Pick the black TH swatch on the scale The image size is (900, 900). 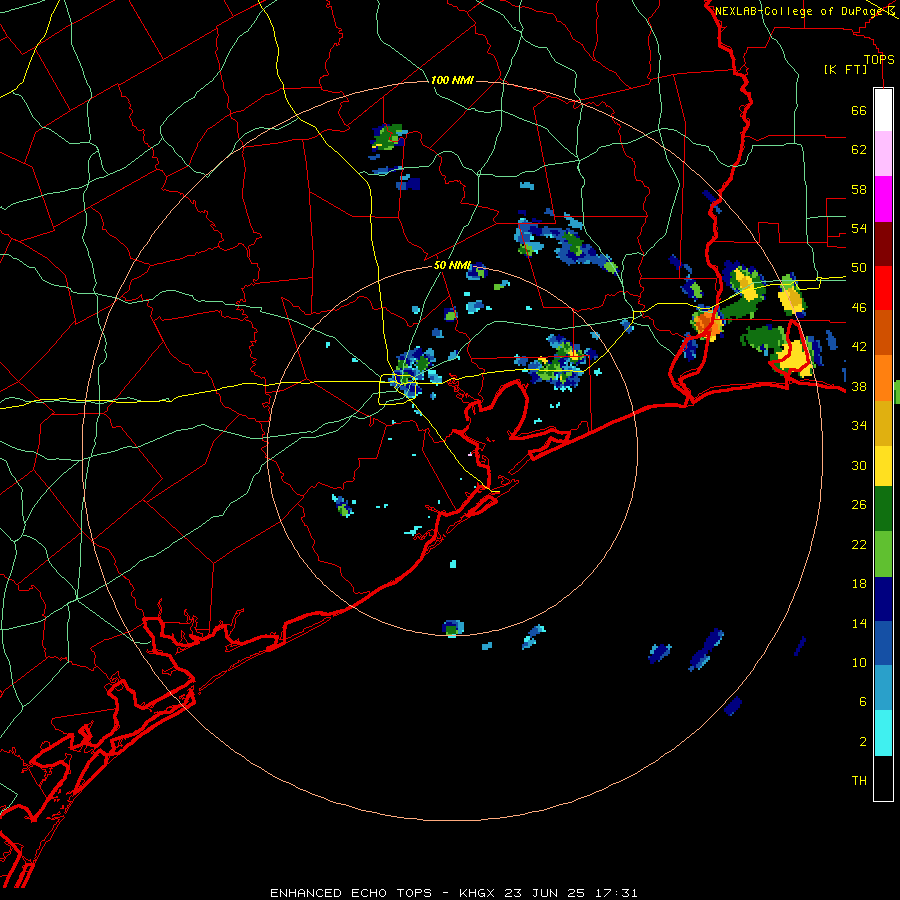tap(883, 778)
